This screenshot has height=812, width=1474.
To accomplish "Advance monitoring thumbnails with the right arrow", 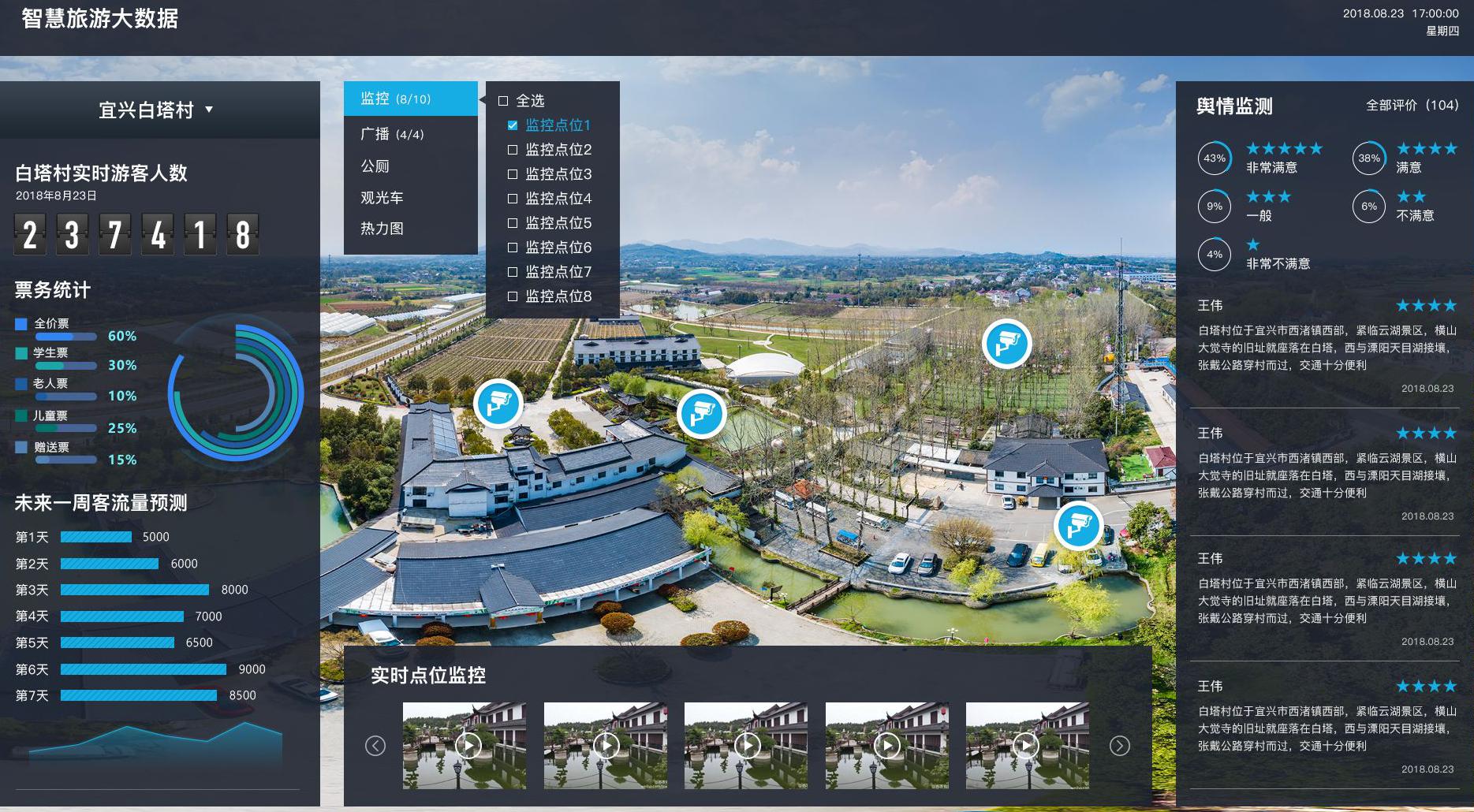I will tap(1119, 746).
